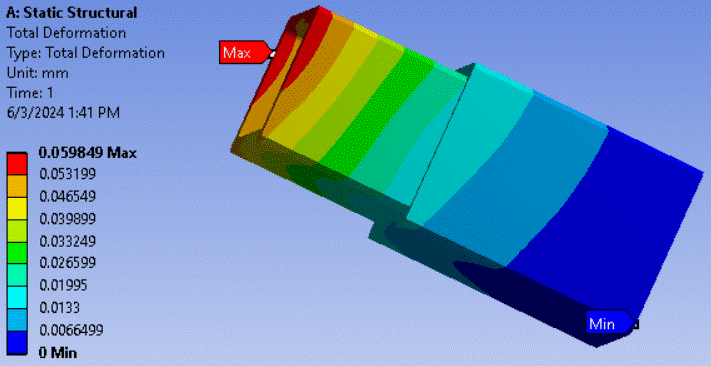Click the Time: 1 text label
The image size is (711, 366).
(x=29, y=93)
